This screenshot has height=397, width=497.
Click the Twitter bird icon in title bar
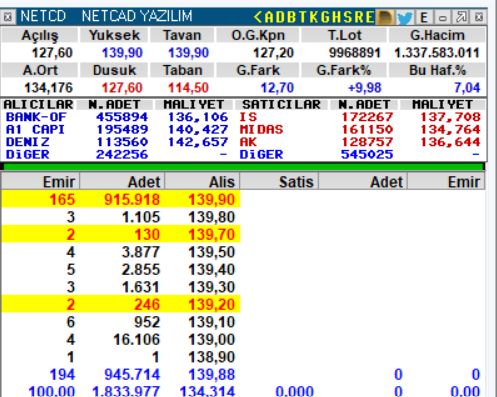[x=405, y=17]
